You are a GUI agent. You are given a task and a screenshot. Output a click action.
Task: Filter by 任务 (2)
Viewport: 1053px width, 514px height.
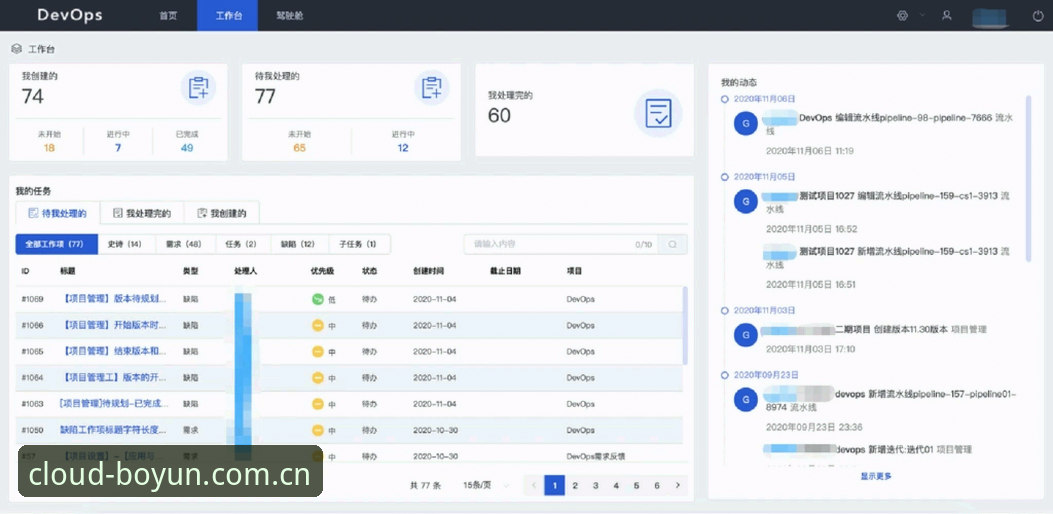[x=241, y=244]
